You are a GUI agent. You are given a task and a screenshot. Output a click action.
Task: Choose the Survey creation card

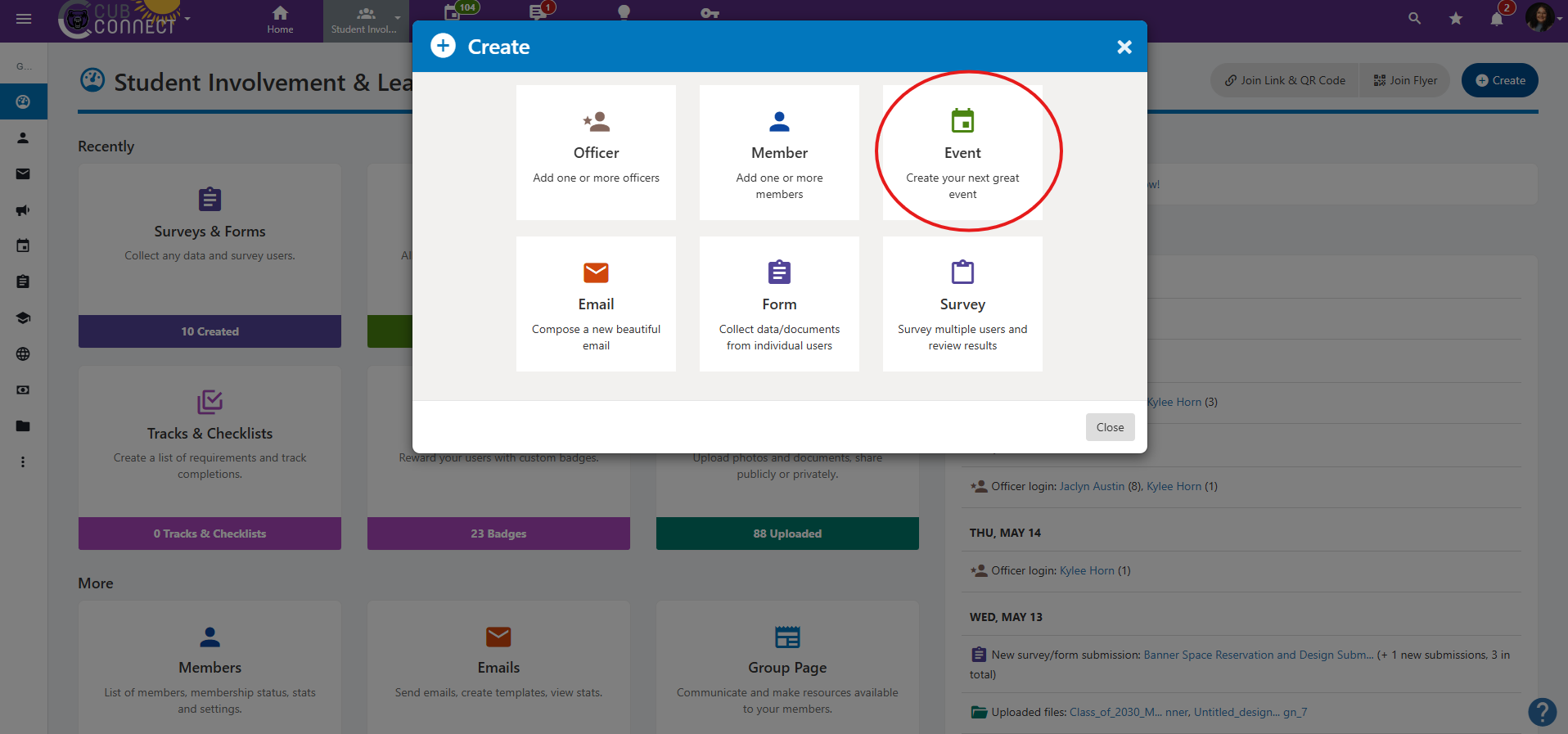click(x=962, y=304)
